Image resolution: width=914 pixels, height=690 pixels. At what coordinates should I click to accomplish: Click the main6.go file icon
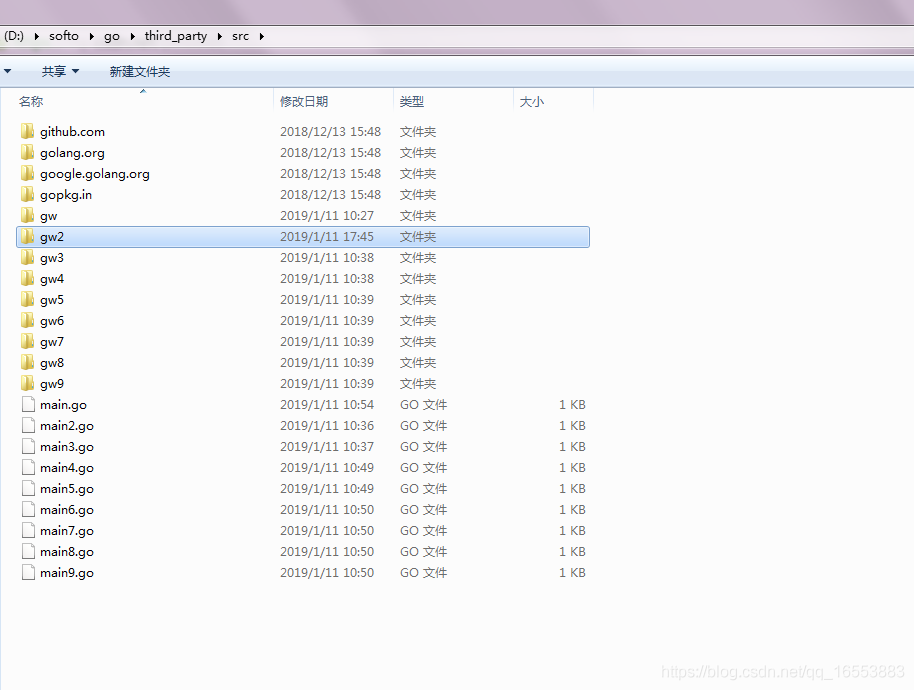tap(28, 509)
